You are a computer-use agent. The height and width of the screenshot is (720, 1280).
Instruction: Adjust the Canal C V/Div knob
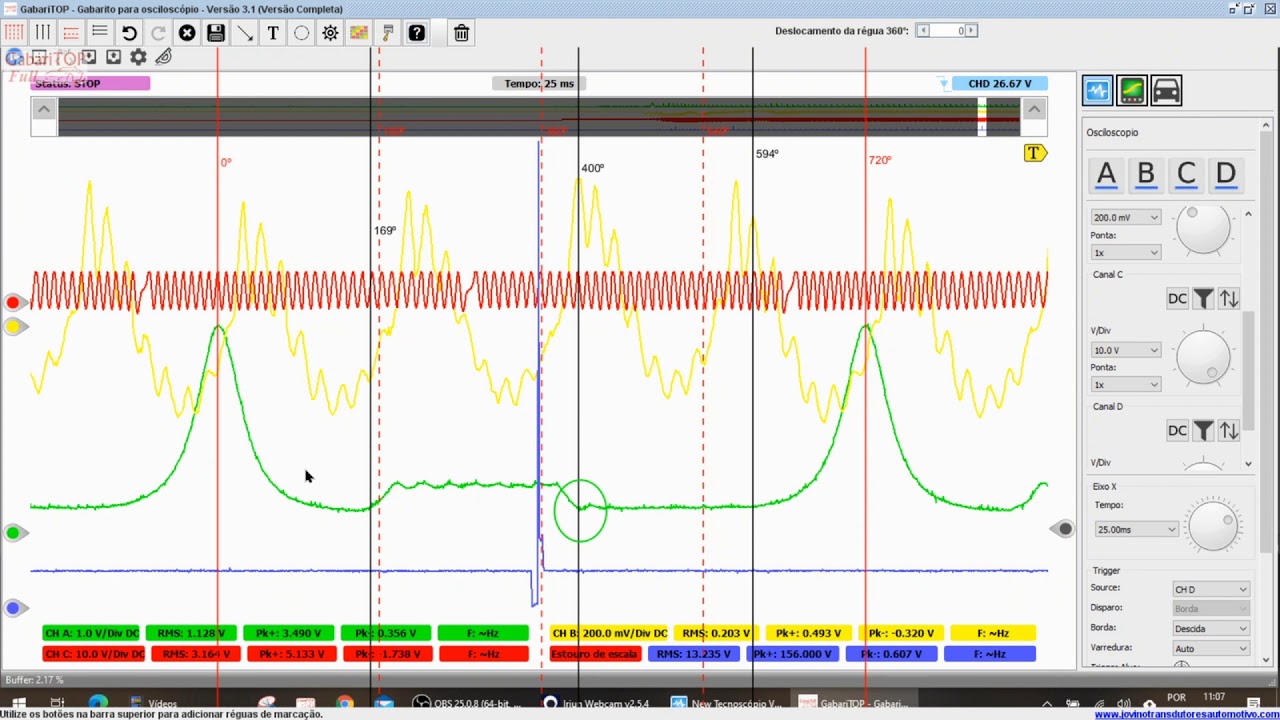click(1203, 359)
